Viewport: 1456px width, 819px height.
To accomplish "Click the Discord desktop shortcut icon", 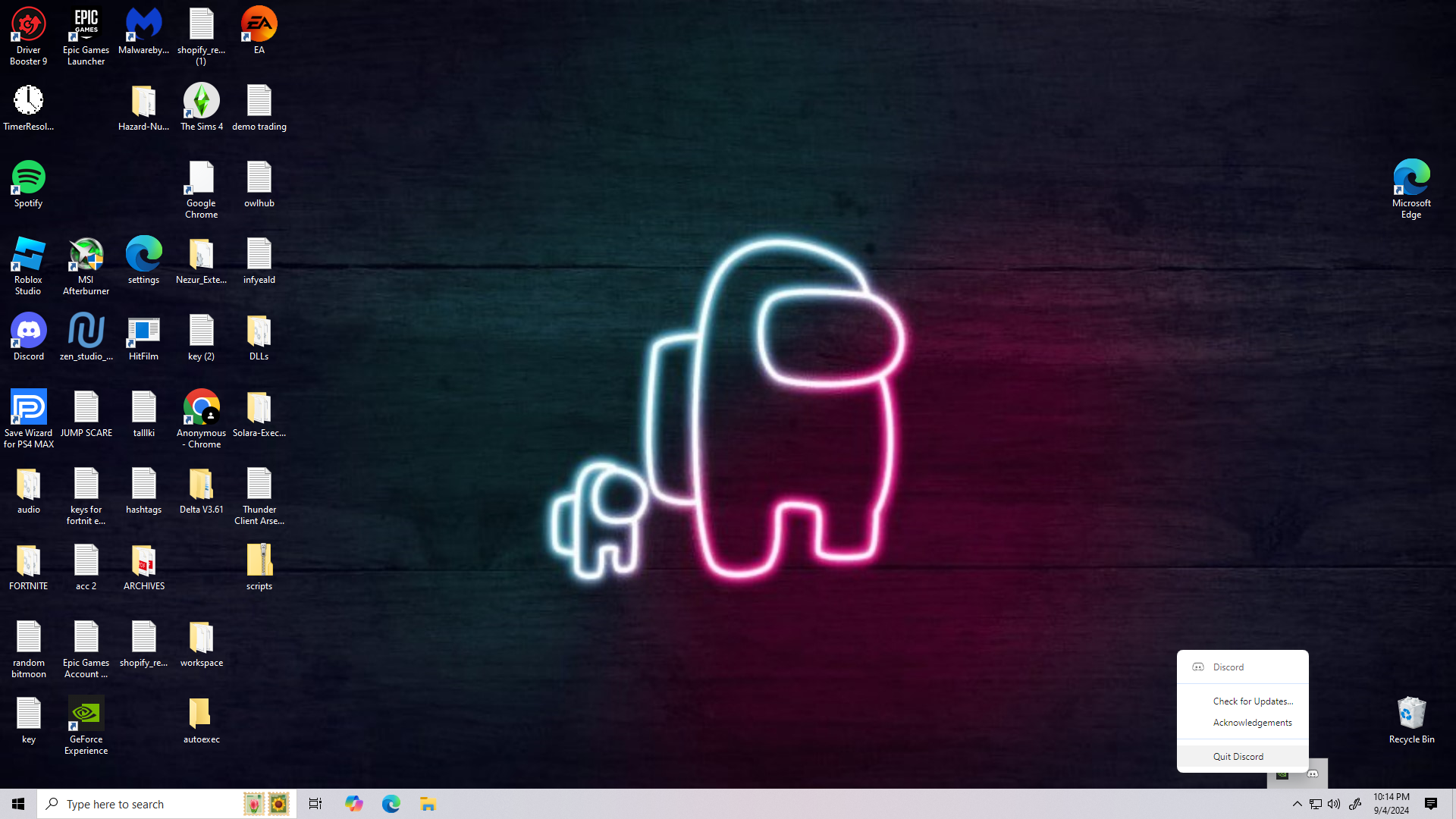I will [29, 332].
